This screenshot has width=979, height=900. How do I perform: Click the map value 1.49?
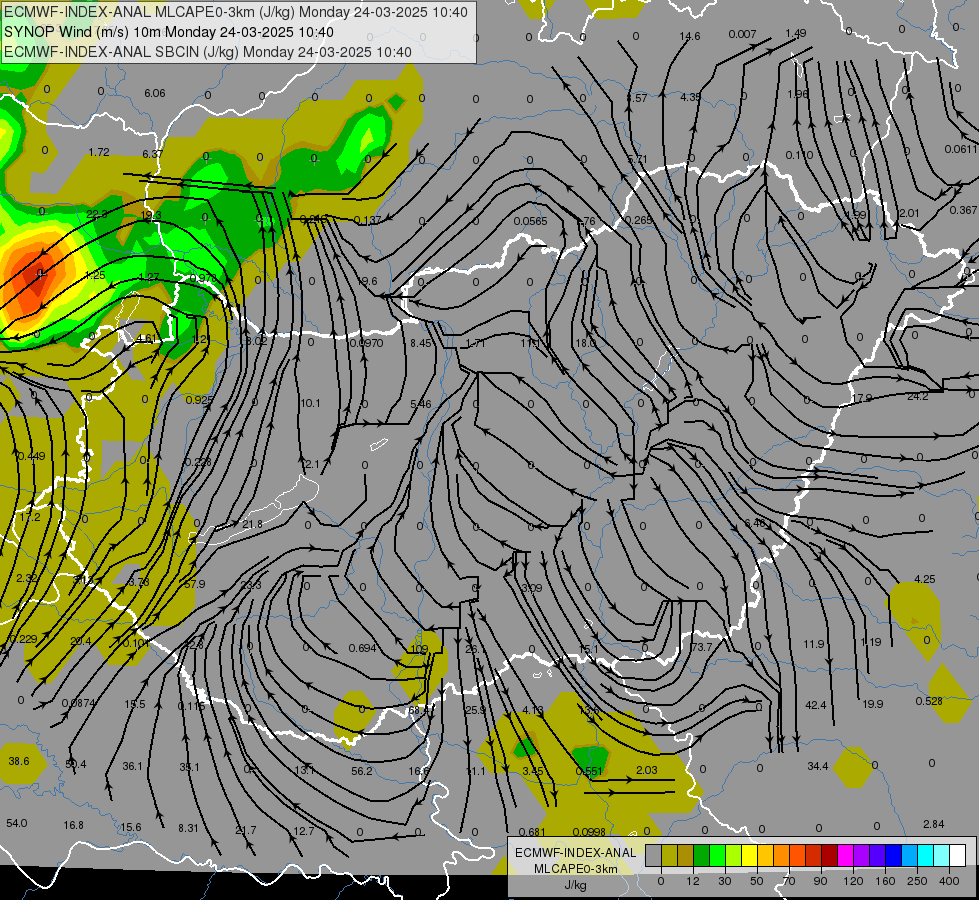click(795, 33)
